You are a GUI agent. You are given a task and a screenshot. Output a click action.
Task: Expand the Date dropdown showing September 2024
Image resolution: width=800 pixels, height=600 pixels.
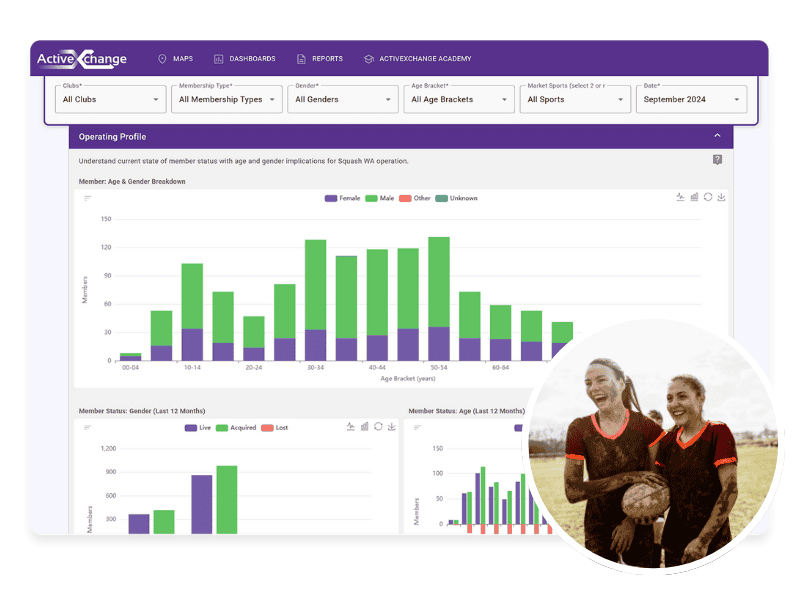click(x=691, y=99)
